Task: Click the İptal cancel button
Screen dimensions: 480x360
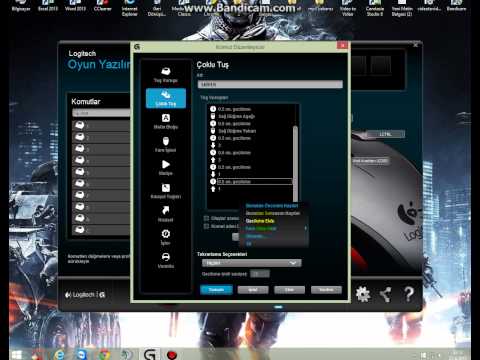Action: [x=253, y=290]
